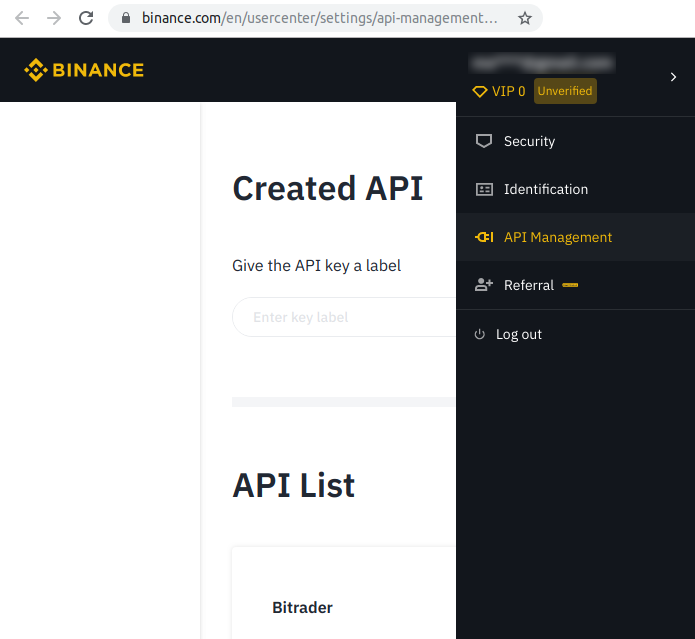Click the Binance logo
Screen dimensions: 695x639
[84, 70]
